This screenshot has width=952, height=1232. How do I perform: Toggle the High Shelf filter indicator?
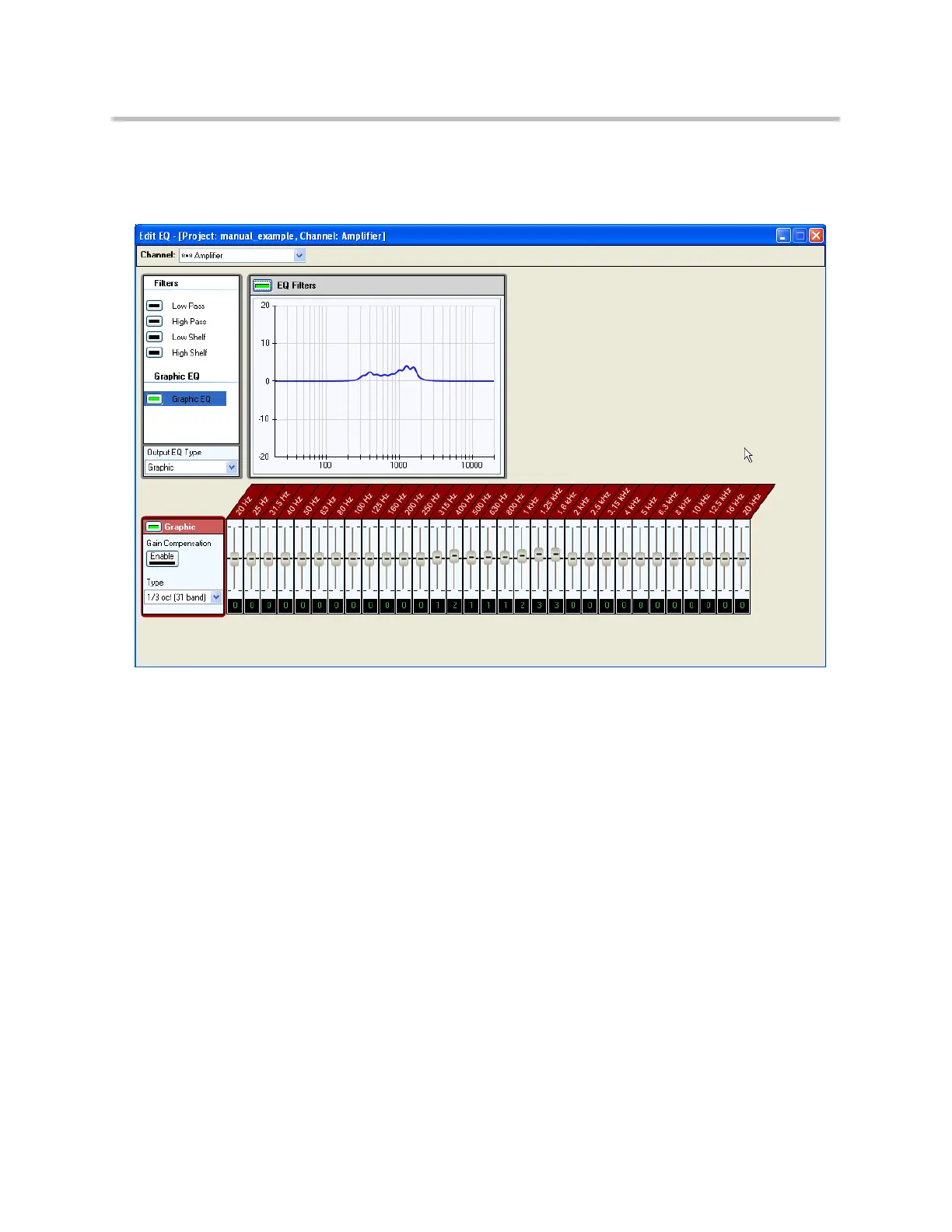click(155, 352)
